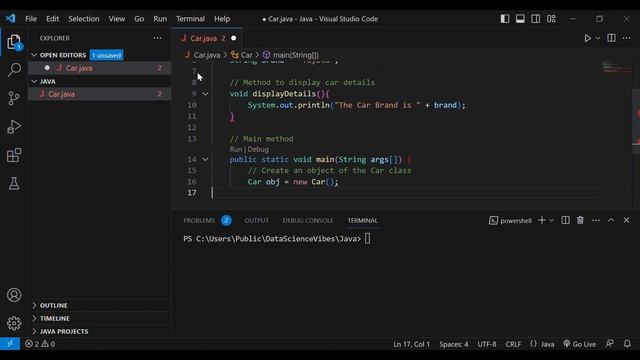
Task: Toggle Primary Side Bar visibility
Action: pos(505,19)
